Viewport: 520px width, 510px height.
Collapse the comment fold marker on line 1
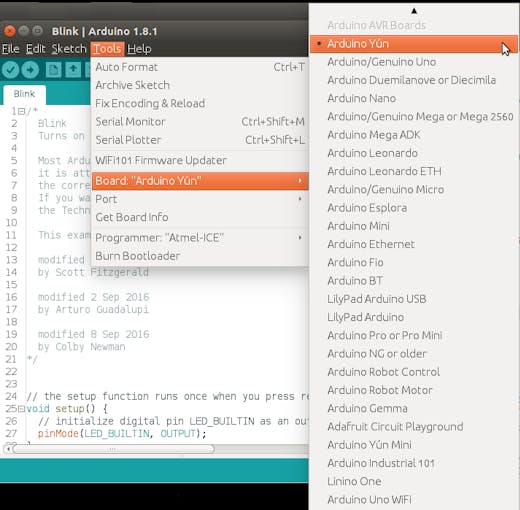pyautogui.click(x=21, y=111)
